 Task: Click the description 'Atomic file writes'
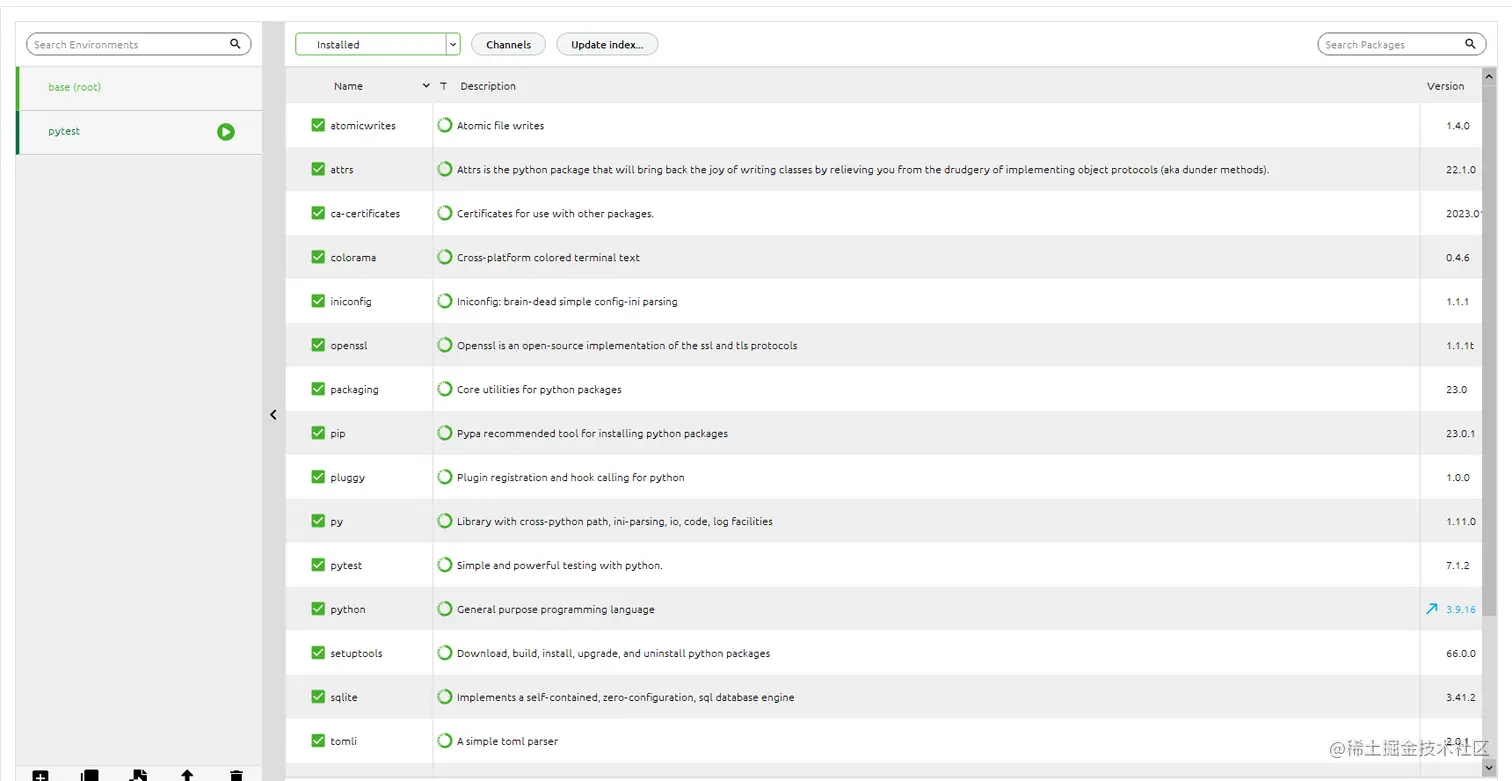coord(500,125)
